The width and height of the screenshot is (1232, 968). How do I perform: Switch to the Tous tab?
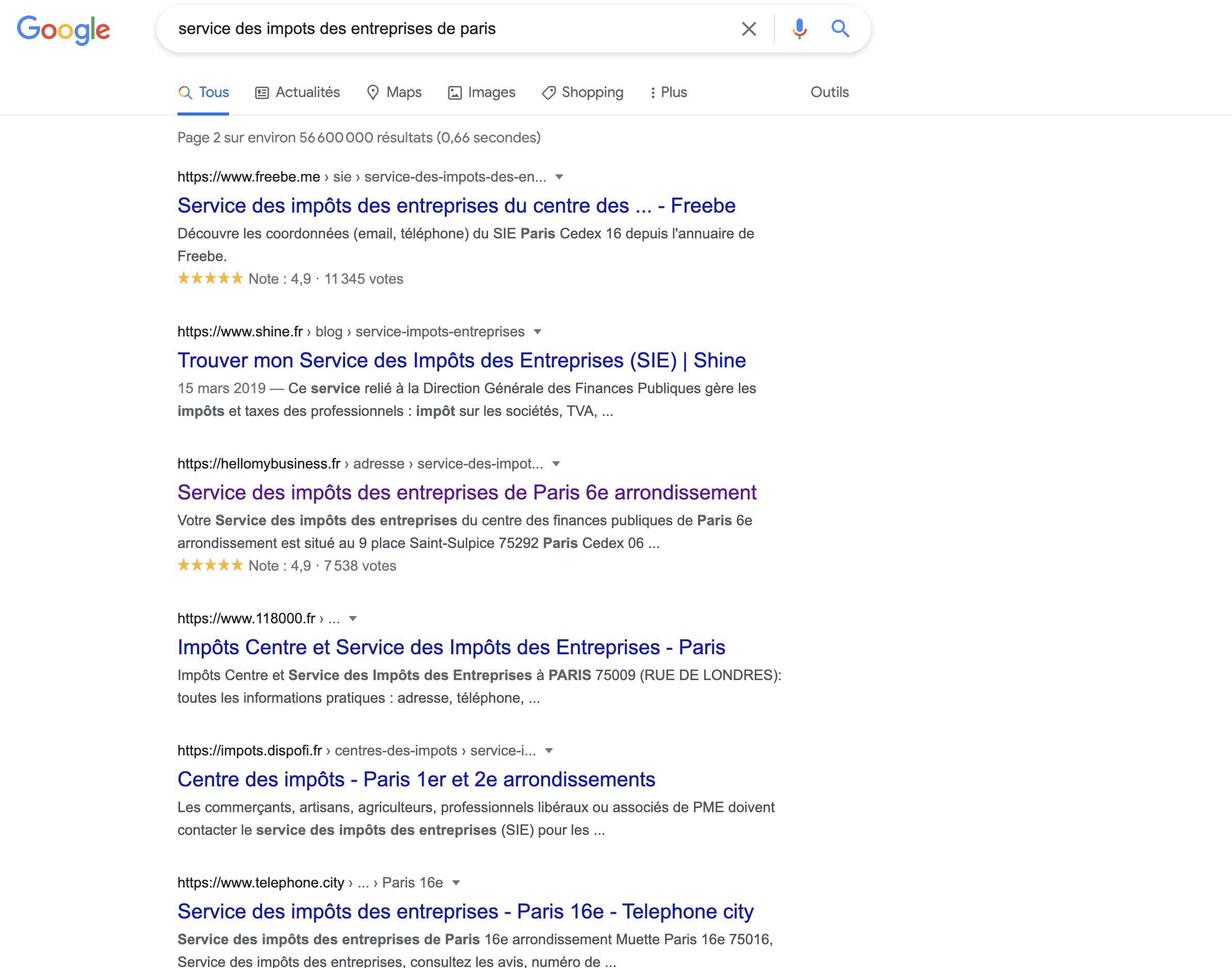[203, 92]
